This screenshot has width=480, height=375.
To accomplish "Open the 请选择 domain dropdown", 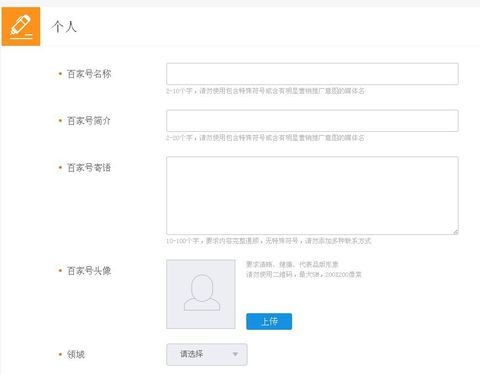I will 207,354.
